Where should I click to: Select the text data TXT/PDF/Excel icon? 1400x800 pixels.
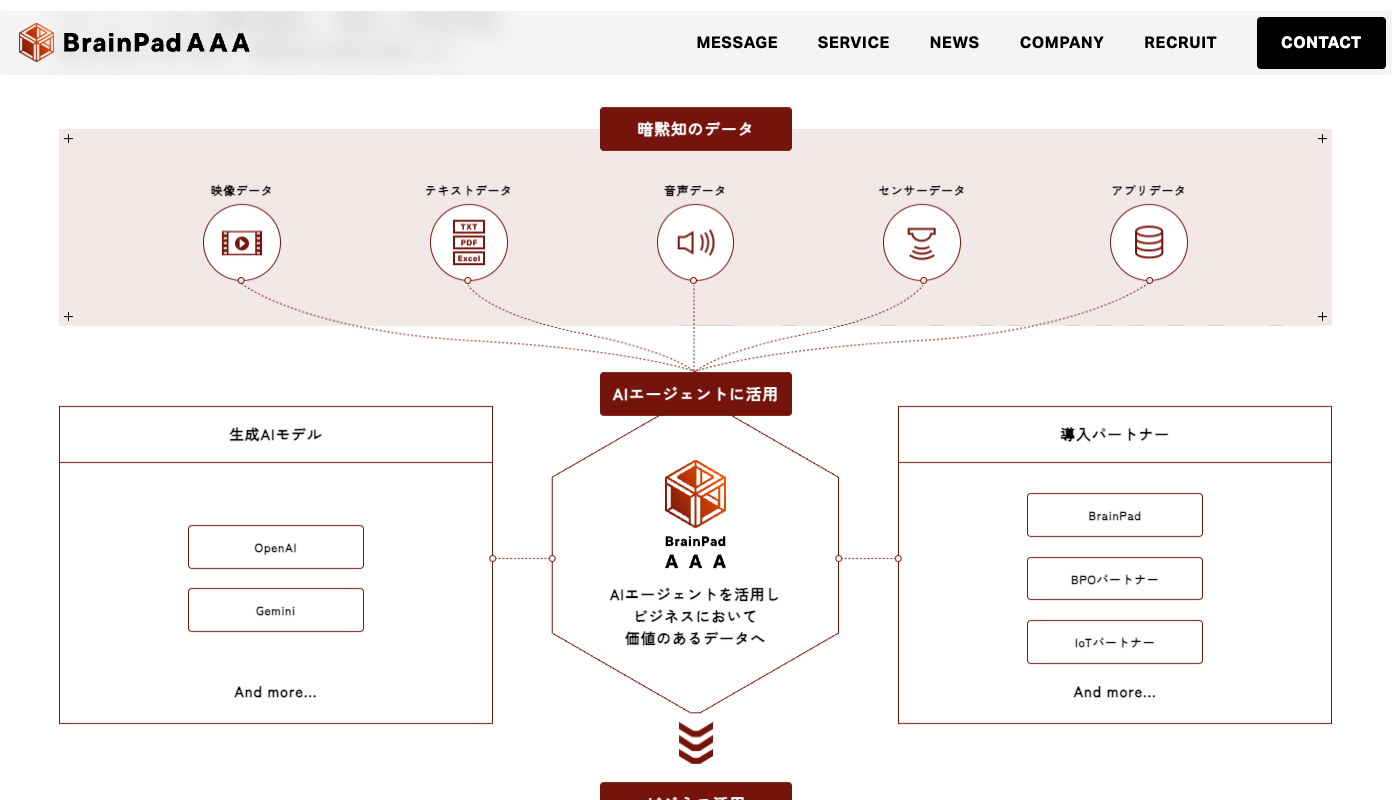tap(469, 243)
